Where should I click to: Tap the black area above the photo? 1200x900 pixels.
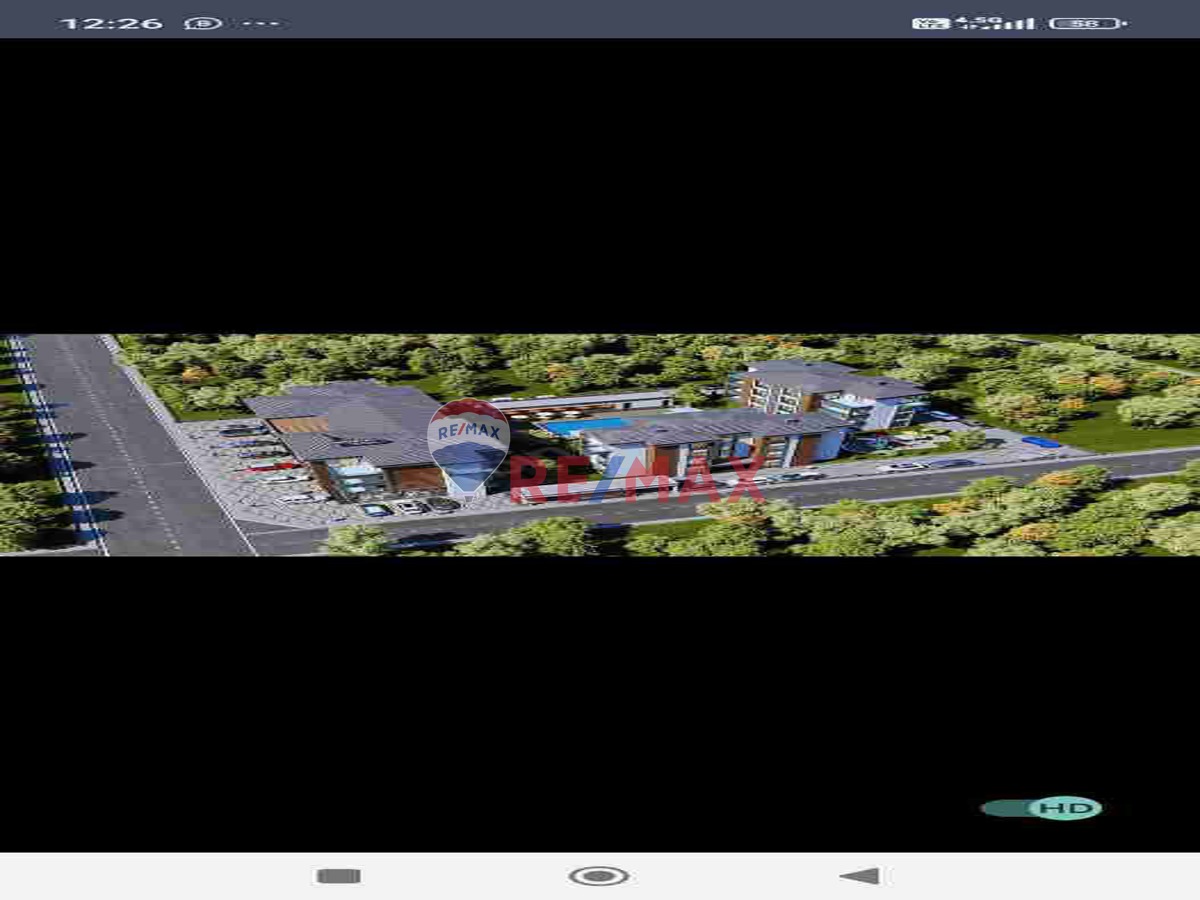(x=600, y=185)
